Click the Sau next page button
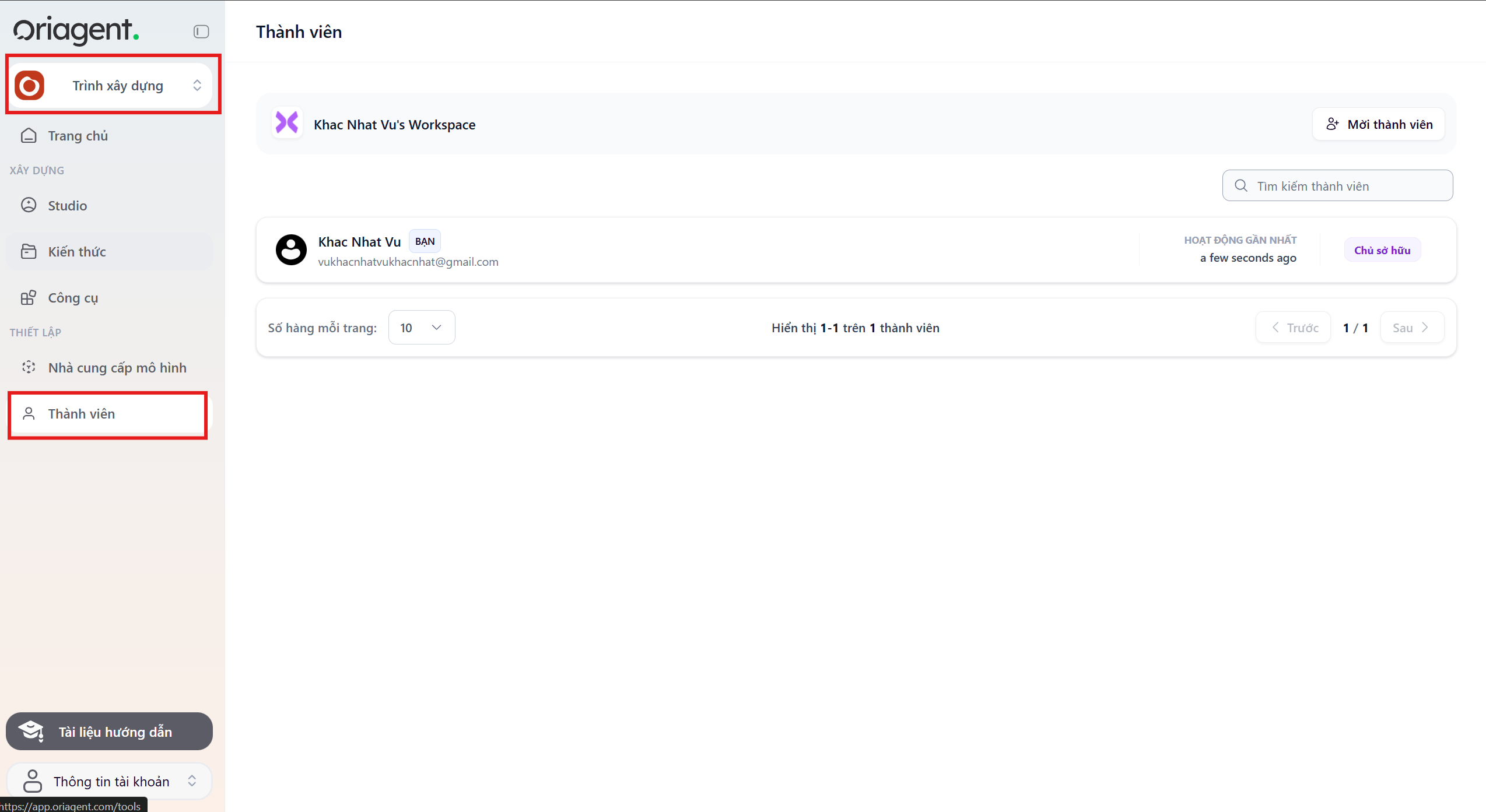1486x812 pixels. tap(1412, 328)
